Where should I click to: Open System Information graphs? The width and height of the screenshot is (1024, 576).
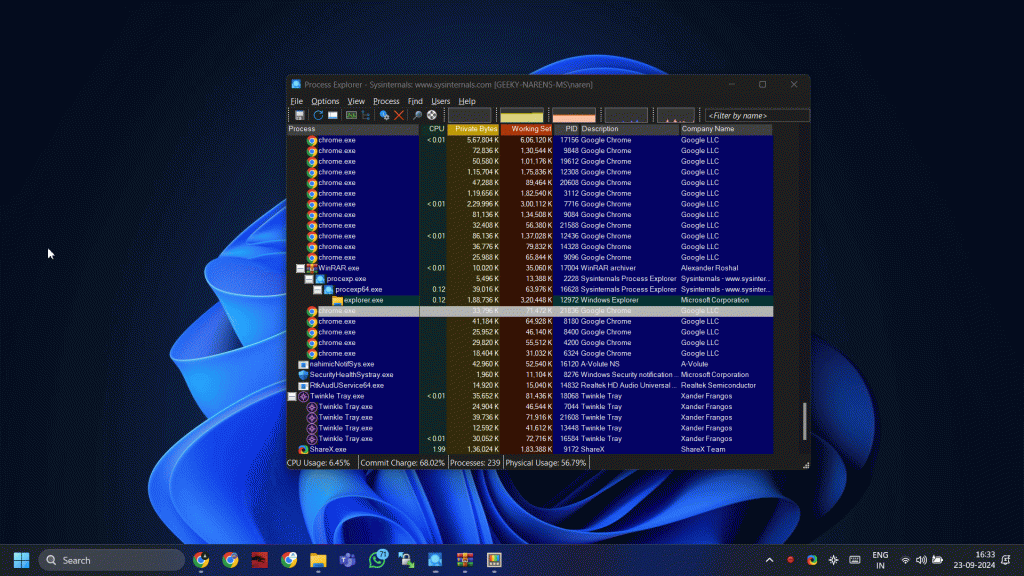click(349, 113)
